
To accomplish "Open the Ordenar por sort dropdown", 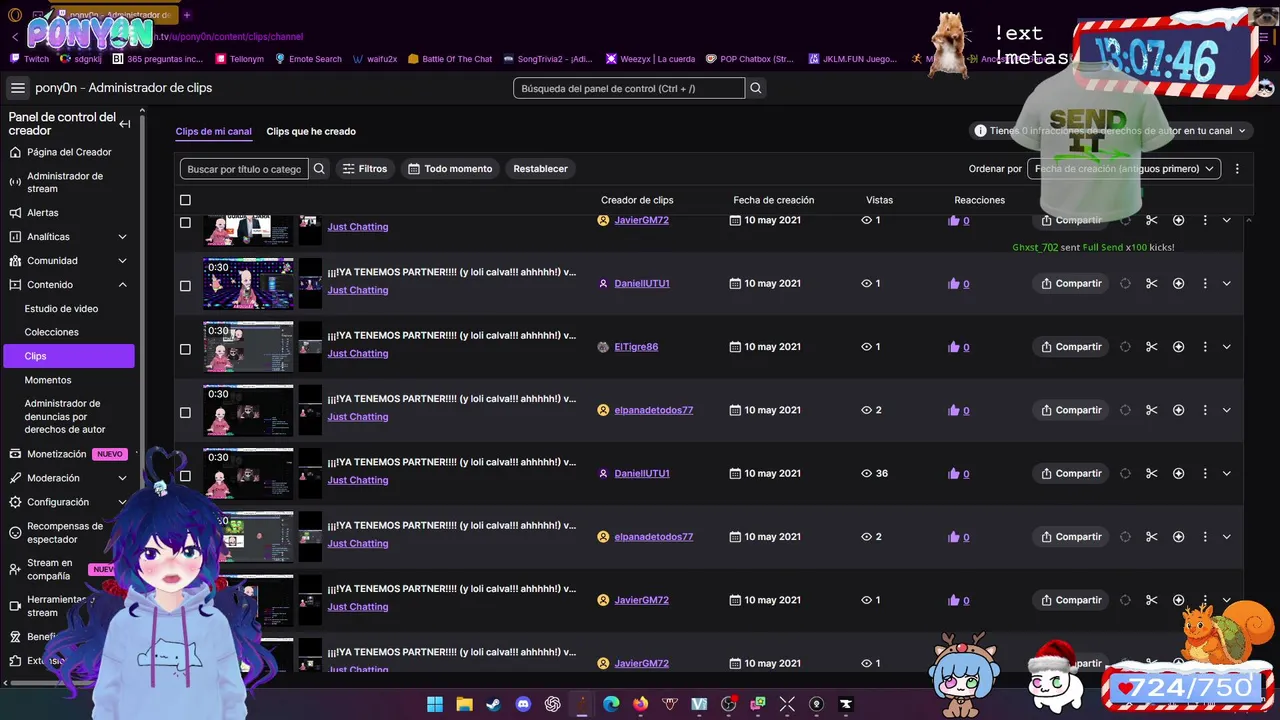I will [1124, 169].
